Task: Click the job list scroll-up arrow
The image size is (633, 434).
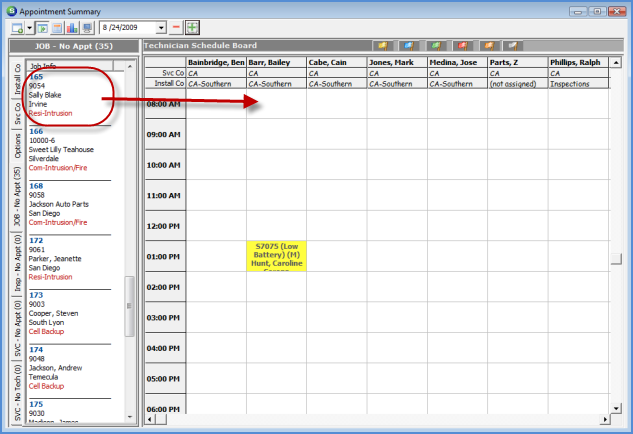Action: [130, 66]
